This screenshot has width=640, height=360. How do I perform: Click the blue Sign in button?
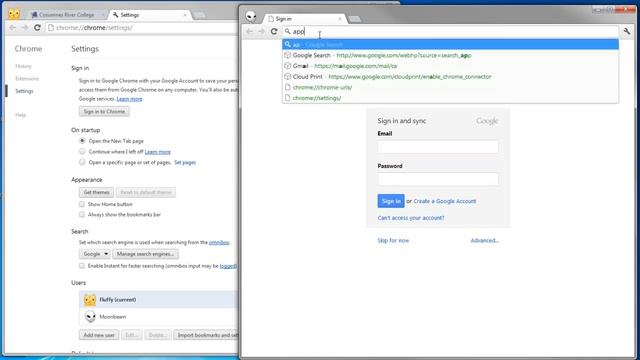coord(391,201)
